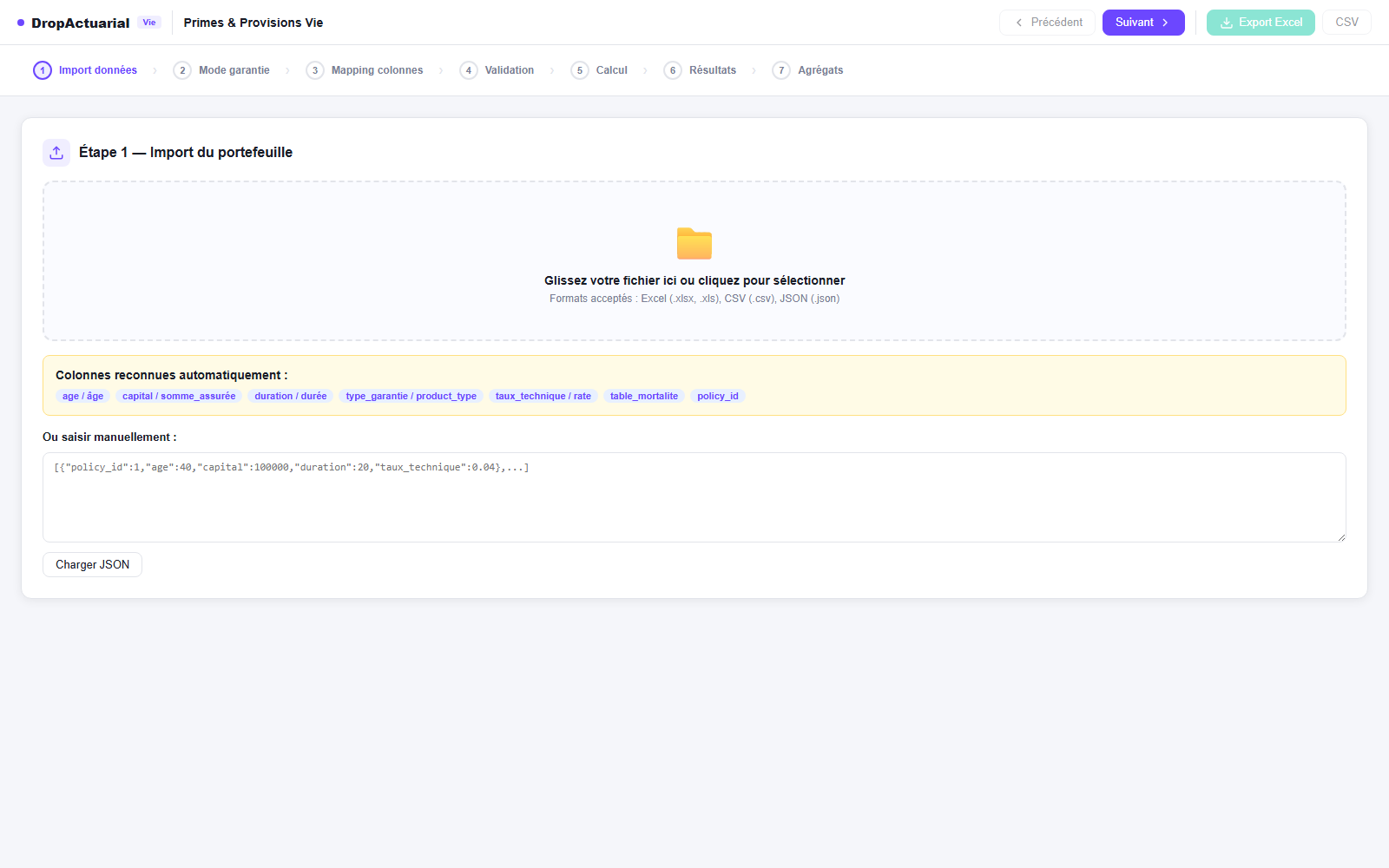
Task: Click the step 2 number circle
Action: [182, 70]
